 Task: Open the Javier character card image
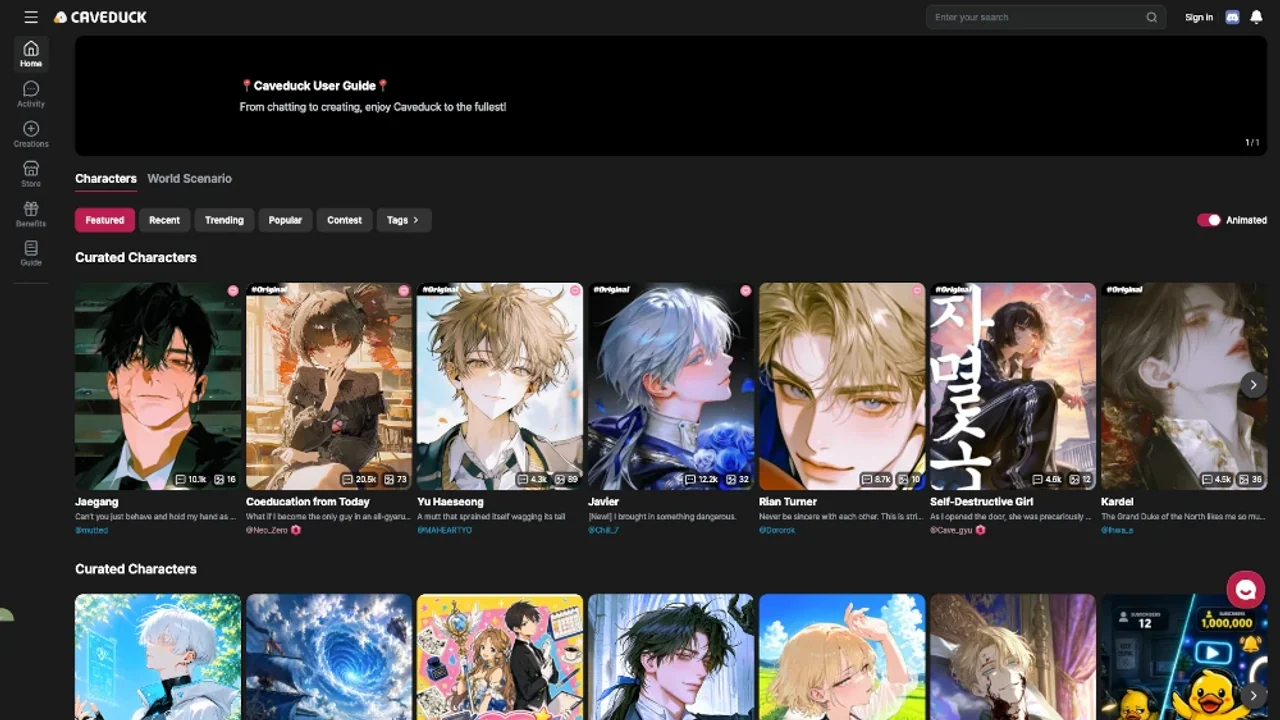coord(671,386)
